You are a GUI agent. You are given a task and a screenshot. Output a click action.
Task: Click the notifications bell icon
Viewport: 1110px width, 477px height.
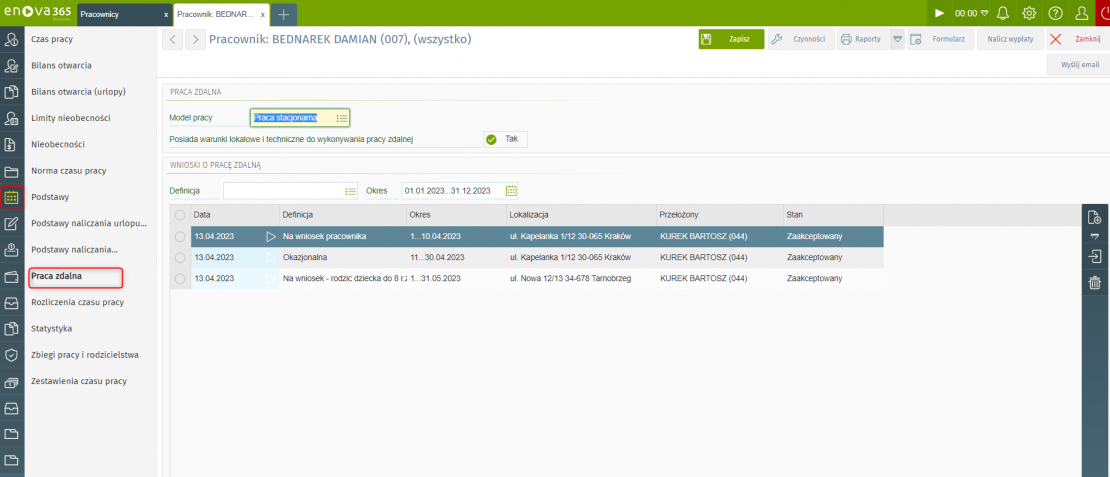click(1003, 14)
